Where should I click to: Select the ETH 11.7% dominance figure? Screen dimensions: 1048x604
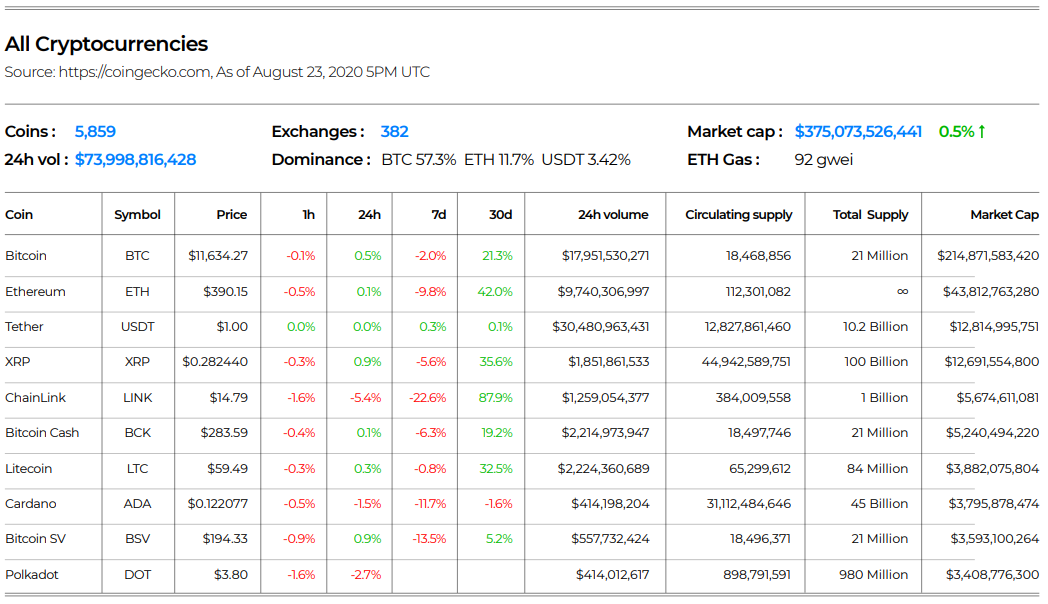499,160
